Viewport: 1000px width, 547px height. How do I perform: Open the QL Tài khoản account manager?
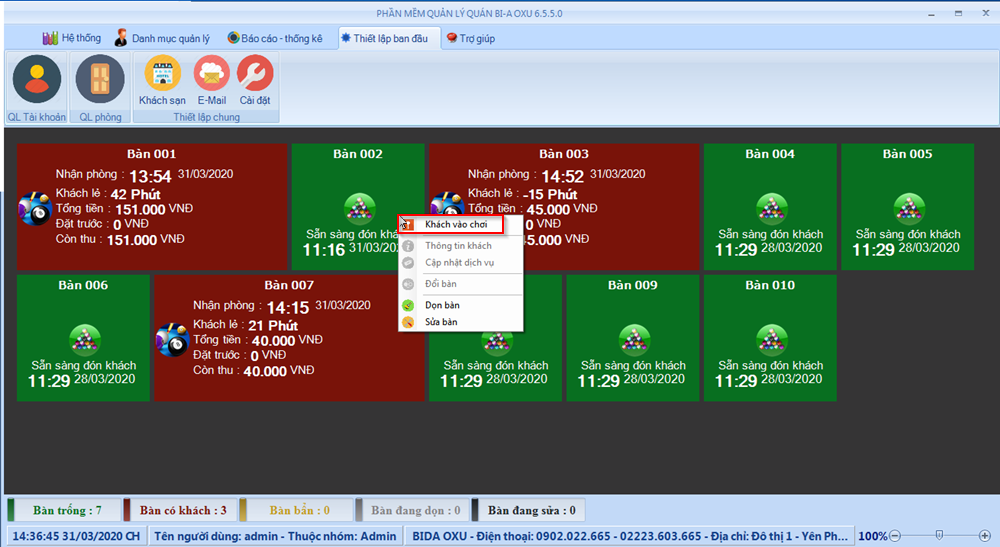[37, 80]
